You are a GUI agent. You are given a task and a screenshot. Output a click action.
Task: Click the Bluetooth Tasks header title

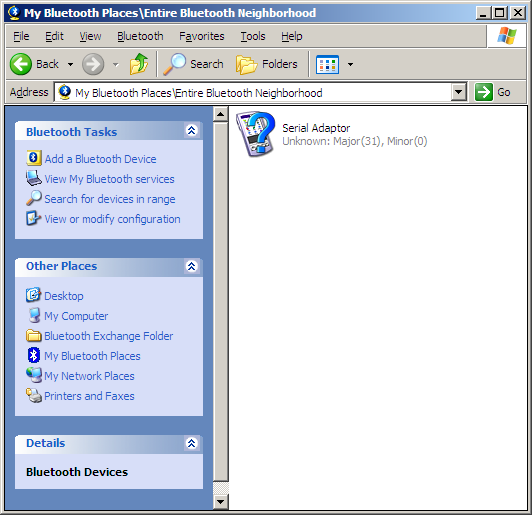72,132
